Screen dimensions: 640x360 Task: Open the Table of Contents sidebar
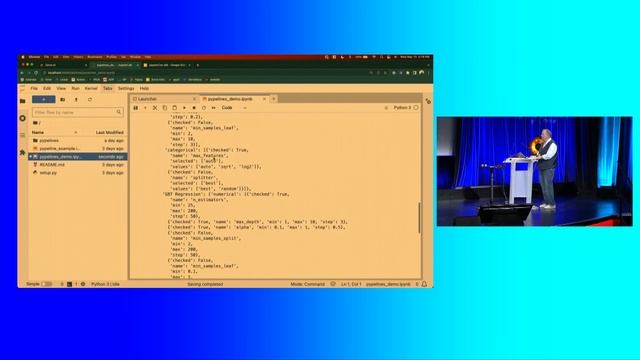pos(22,135)
